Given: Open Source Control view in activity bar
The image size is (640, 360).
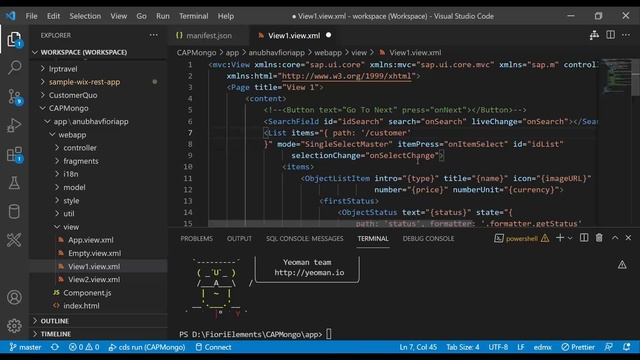Looking at the screenshot, I should pos(14,97).
